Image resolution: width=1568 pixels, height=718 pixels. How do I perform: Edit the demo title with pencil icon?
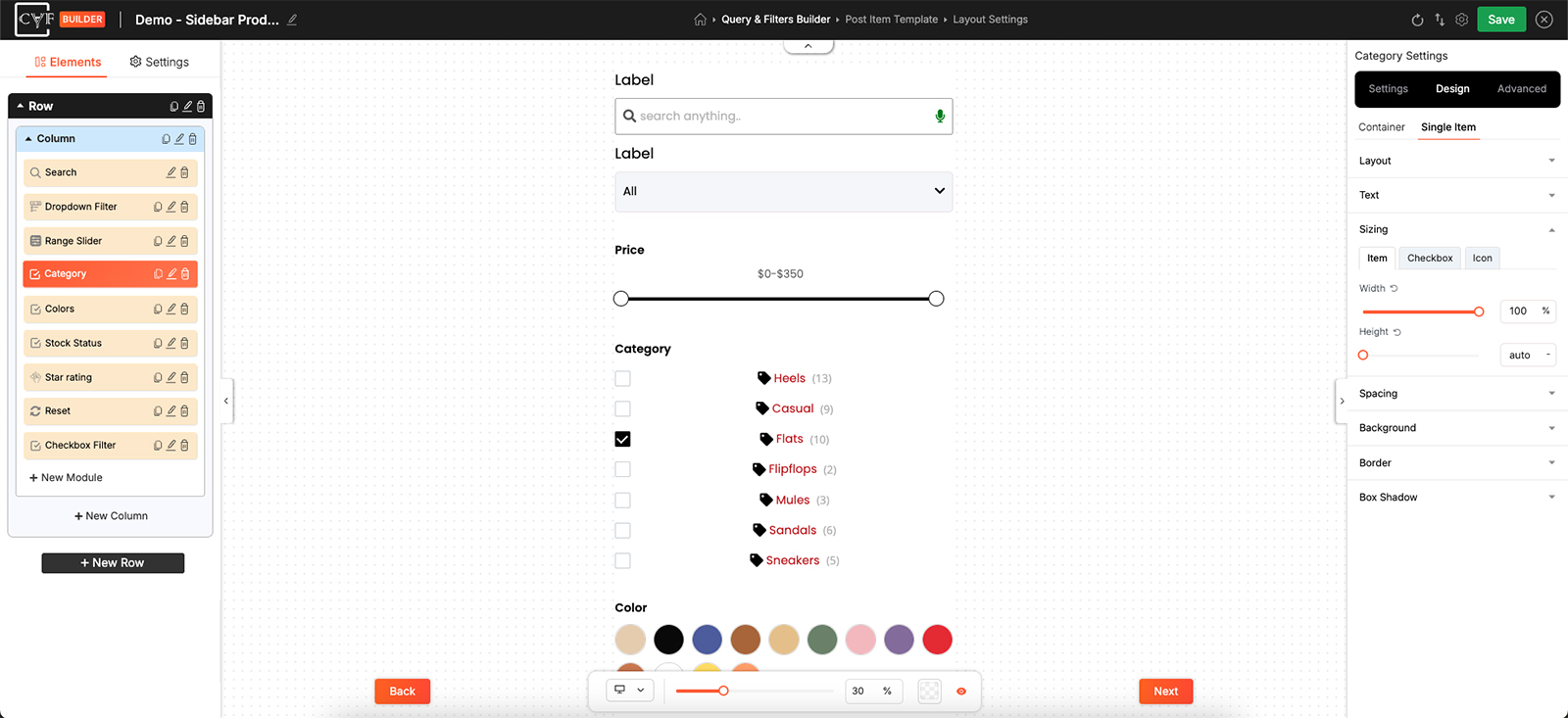[292, 20]
